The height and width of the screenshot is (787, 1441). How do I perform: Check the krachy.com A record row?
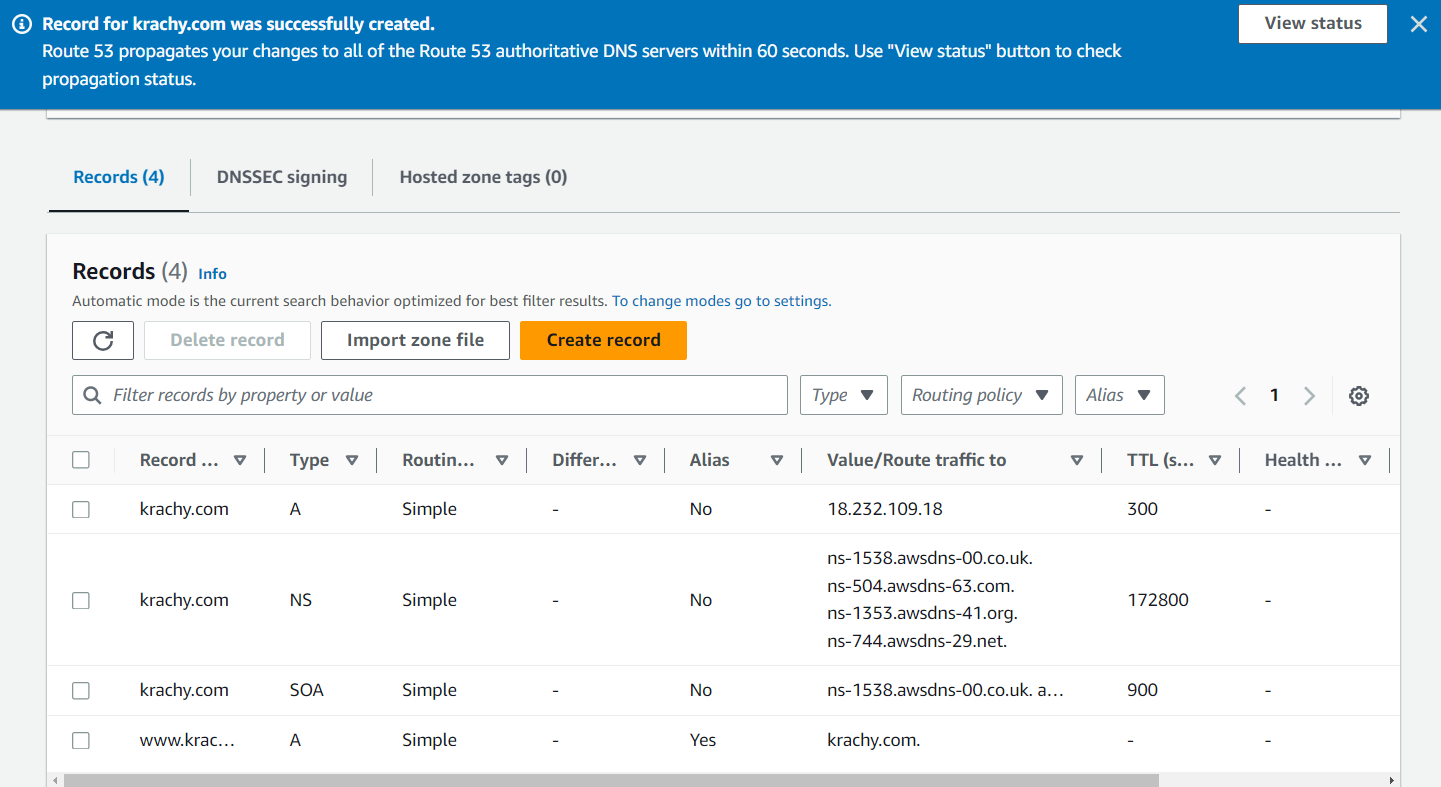tap(81, 510)
